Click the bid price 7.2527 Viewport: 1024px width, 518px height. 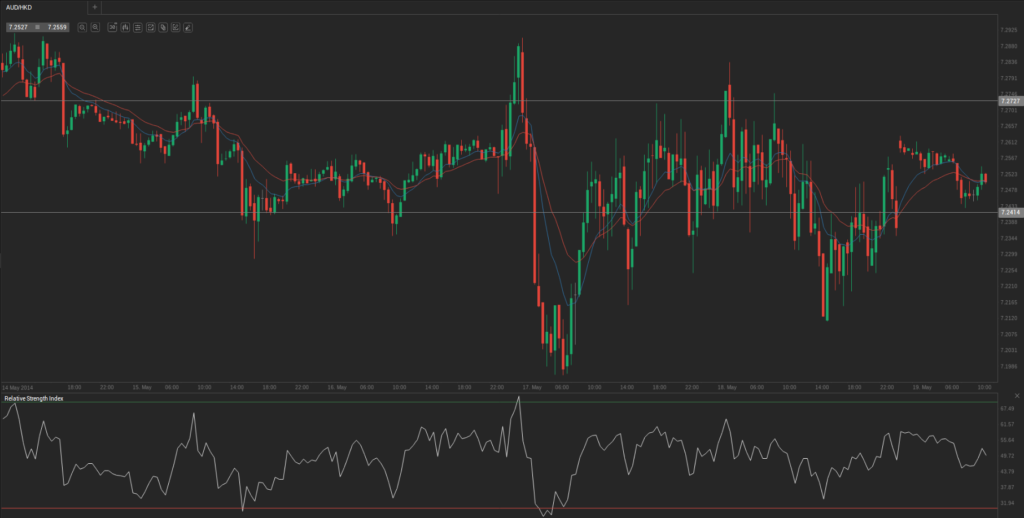click(18, 27)
